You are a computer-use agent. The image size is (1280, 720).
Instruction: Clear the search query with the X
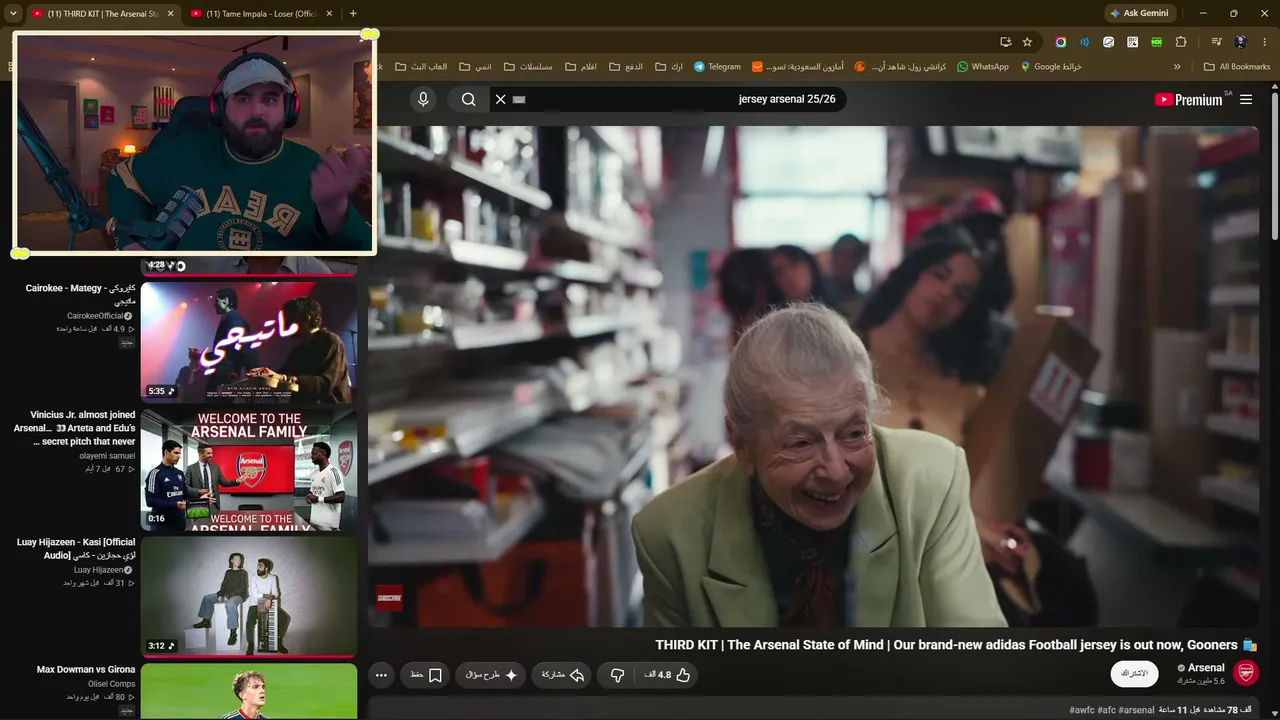pyautogui.click(x=500, y=99)
